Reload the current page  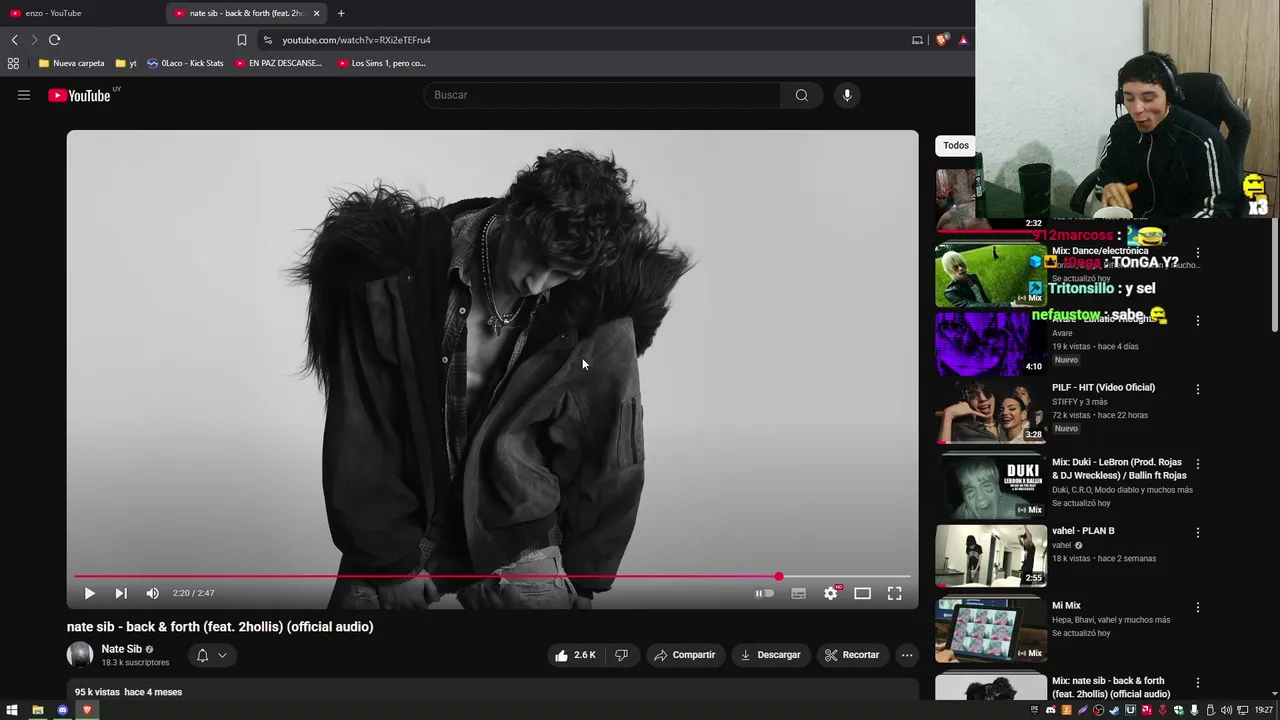tap(54, 40)
